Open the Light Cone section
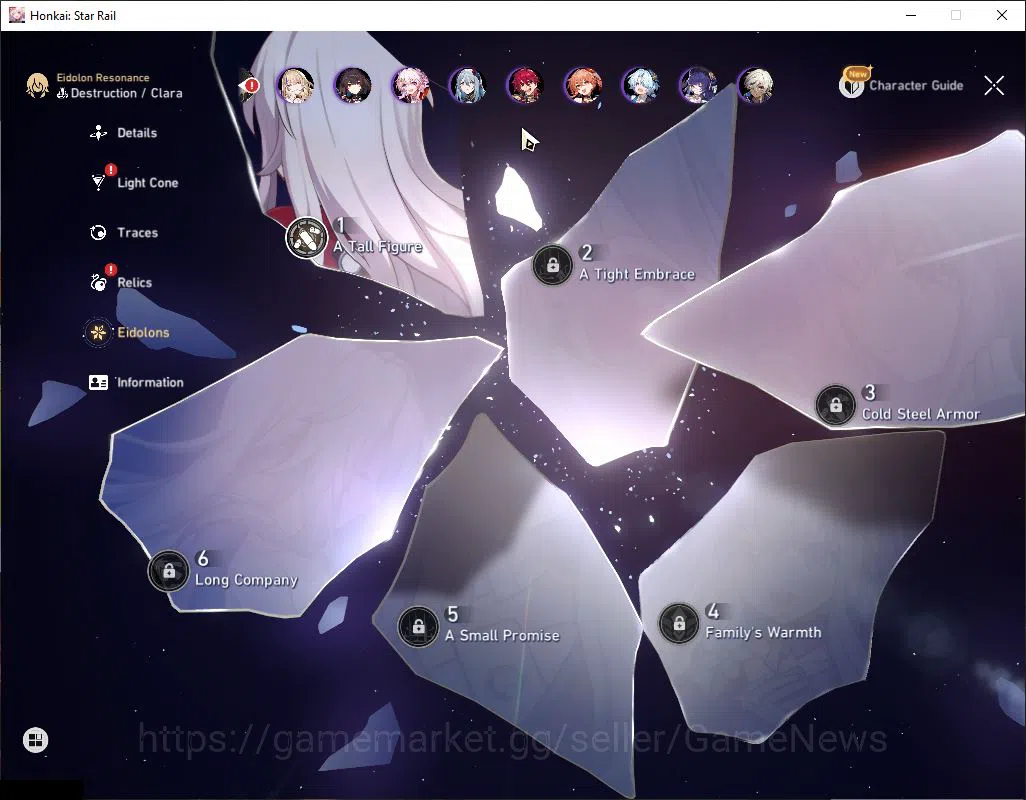The height and width of the screenshot is (800, 1026). (x=134, y=183)
